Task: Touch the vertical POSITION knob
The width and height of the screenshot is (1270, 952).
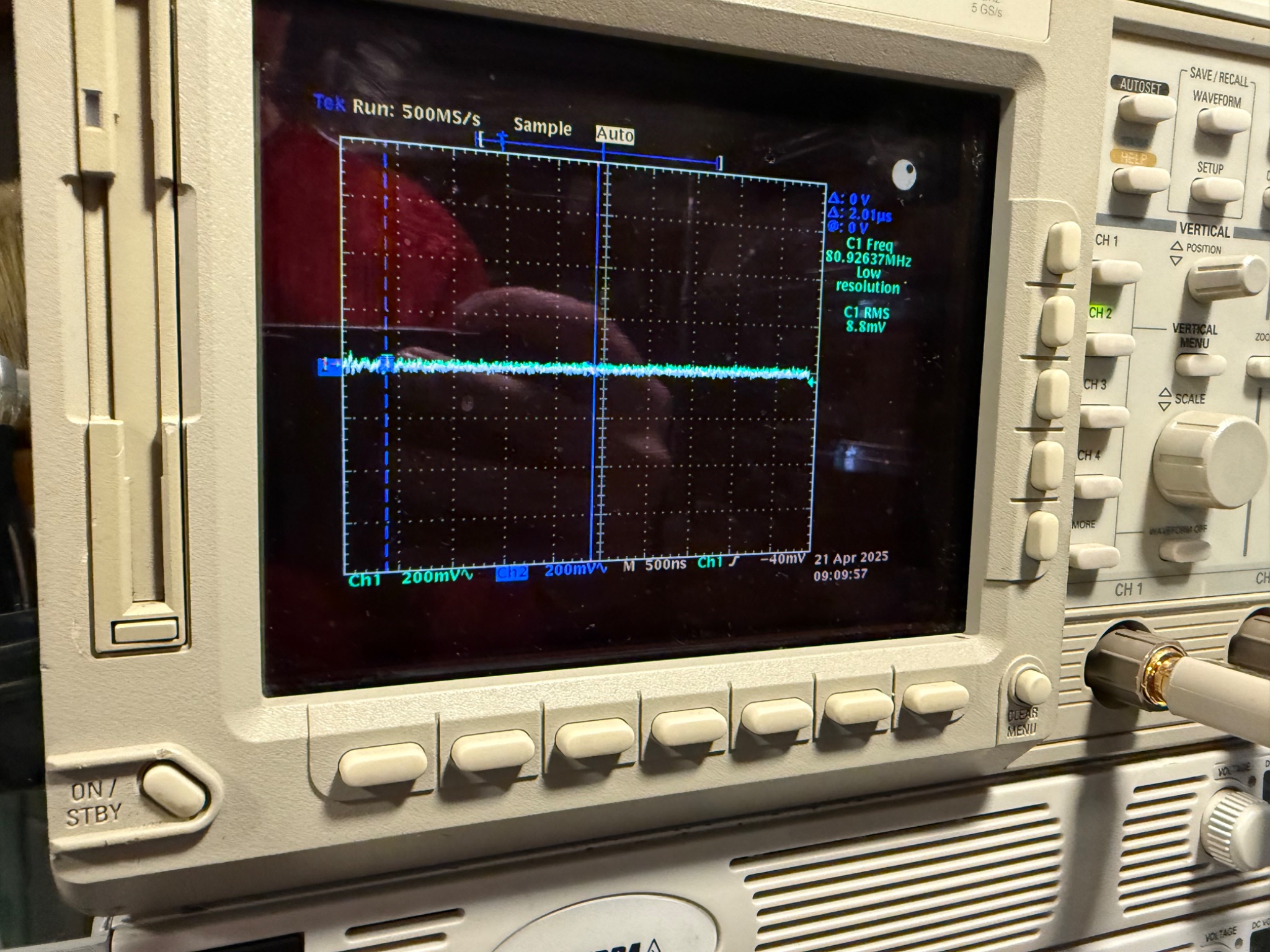Action: click(1227, 278)
